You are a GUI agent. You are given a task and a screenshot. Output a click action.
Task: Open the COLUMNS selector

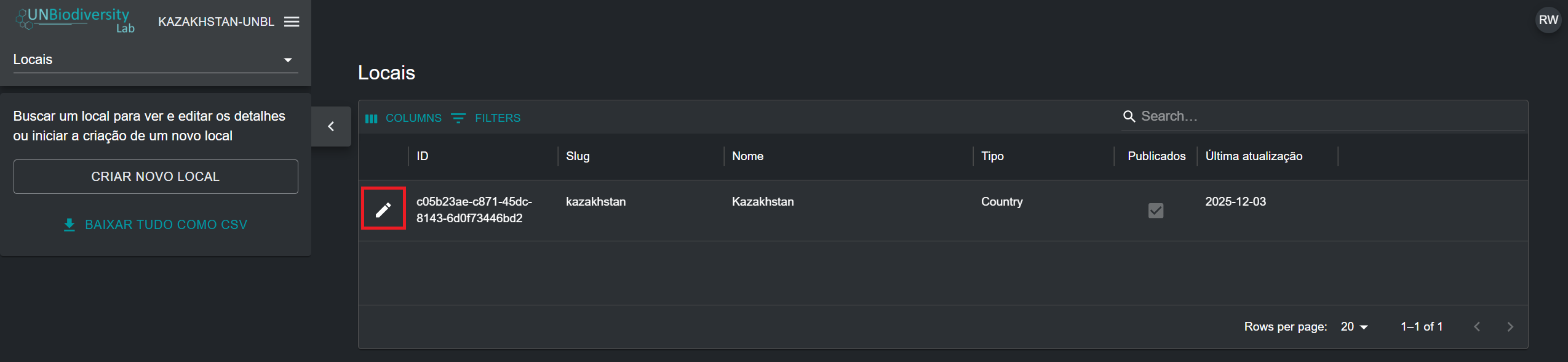404,118
